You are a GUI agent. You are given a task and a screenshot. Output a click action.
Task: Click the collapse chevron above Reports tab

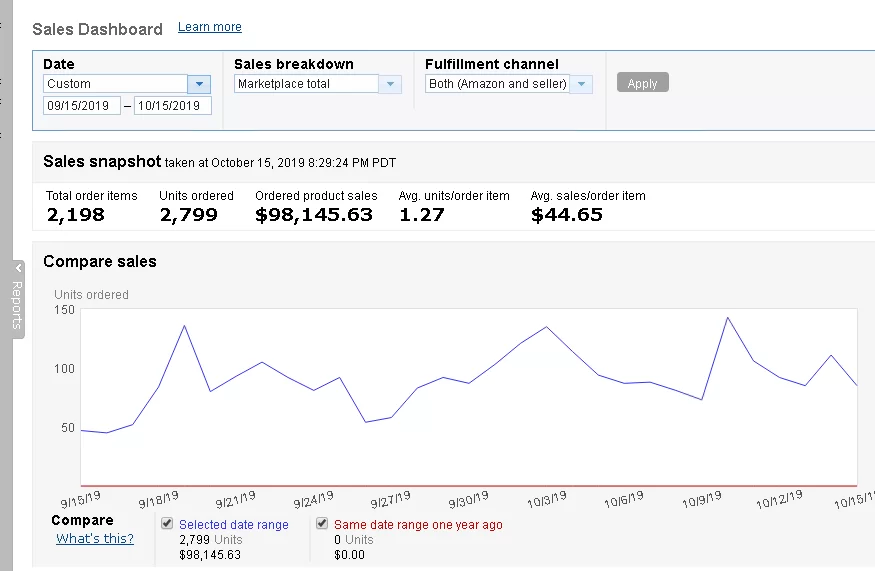tap(18, 268)
